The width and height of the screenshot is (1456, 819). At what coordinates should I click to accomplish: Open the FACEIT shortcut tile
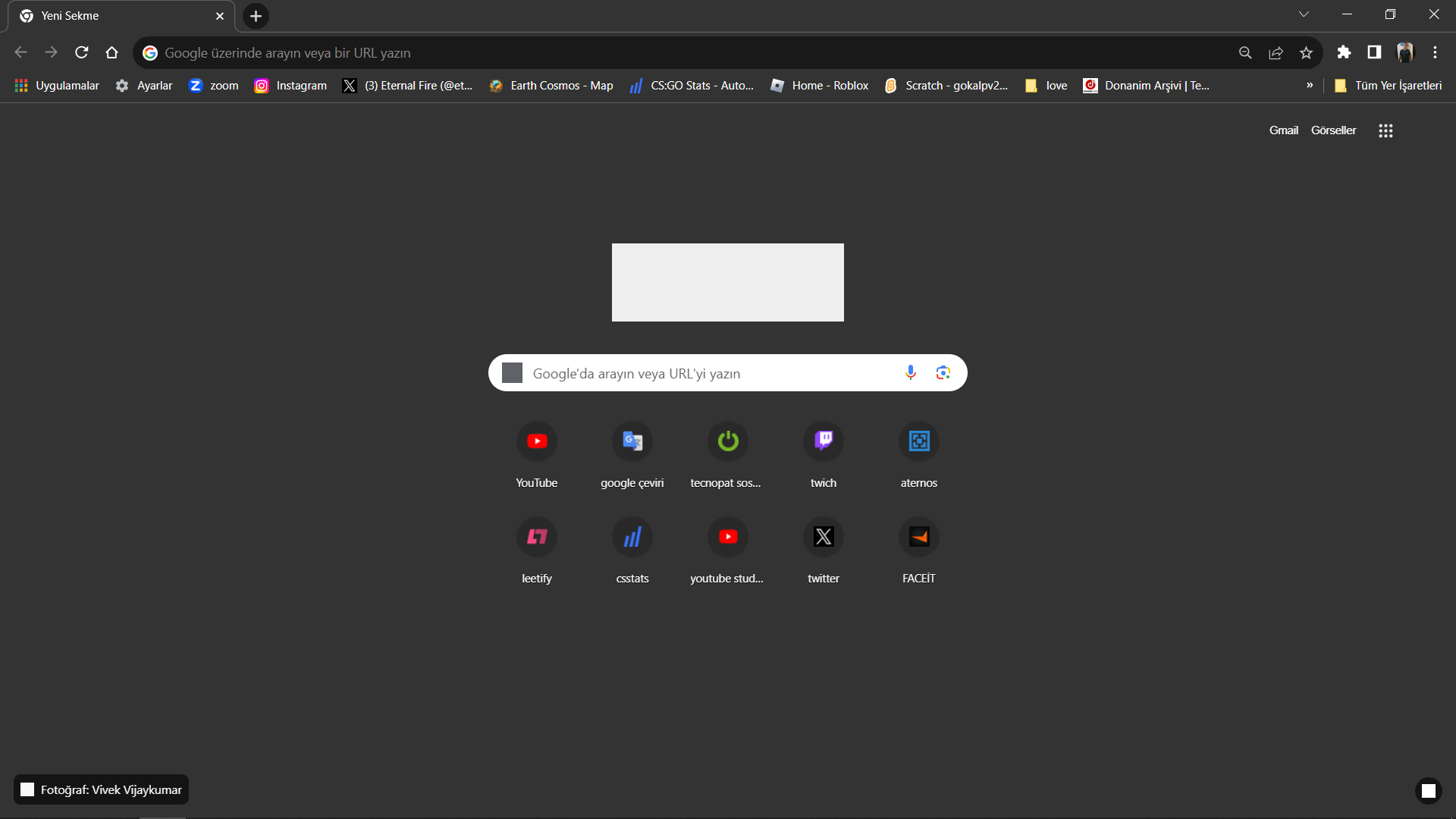(918, 537)
